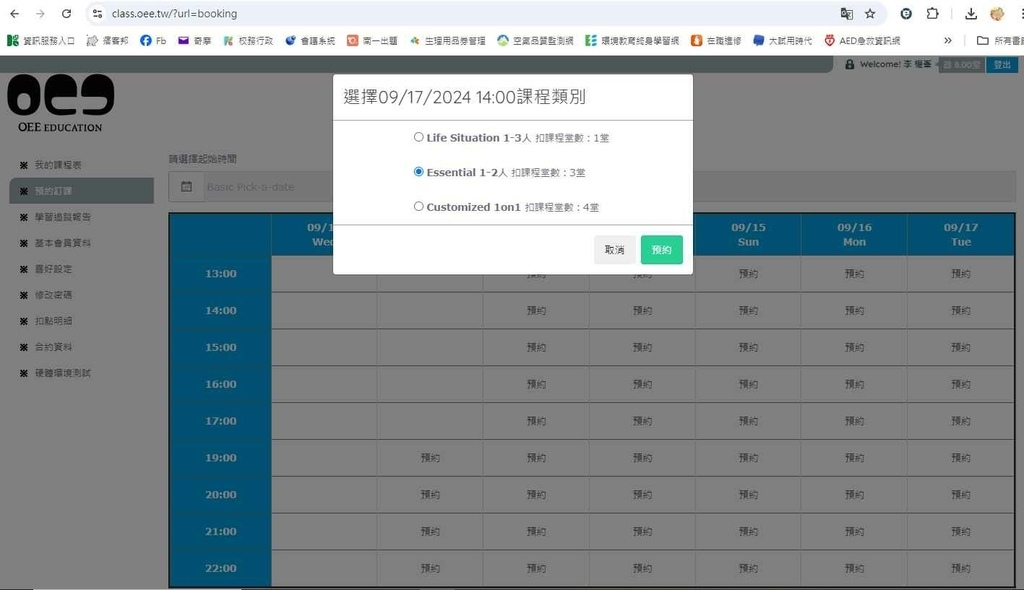Select the Customized 1on1 radio option
1024x590 pixels.
tap(419, 206)
